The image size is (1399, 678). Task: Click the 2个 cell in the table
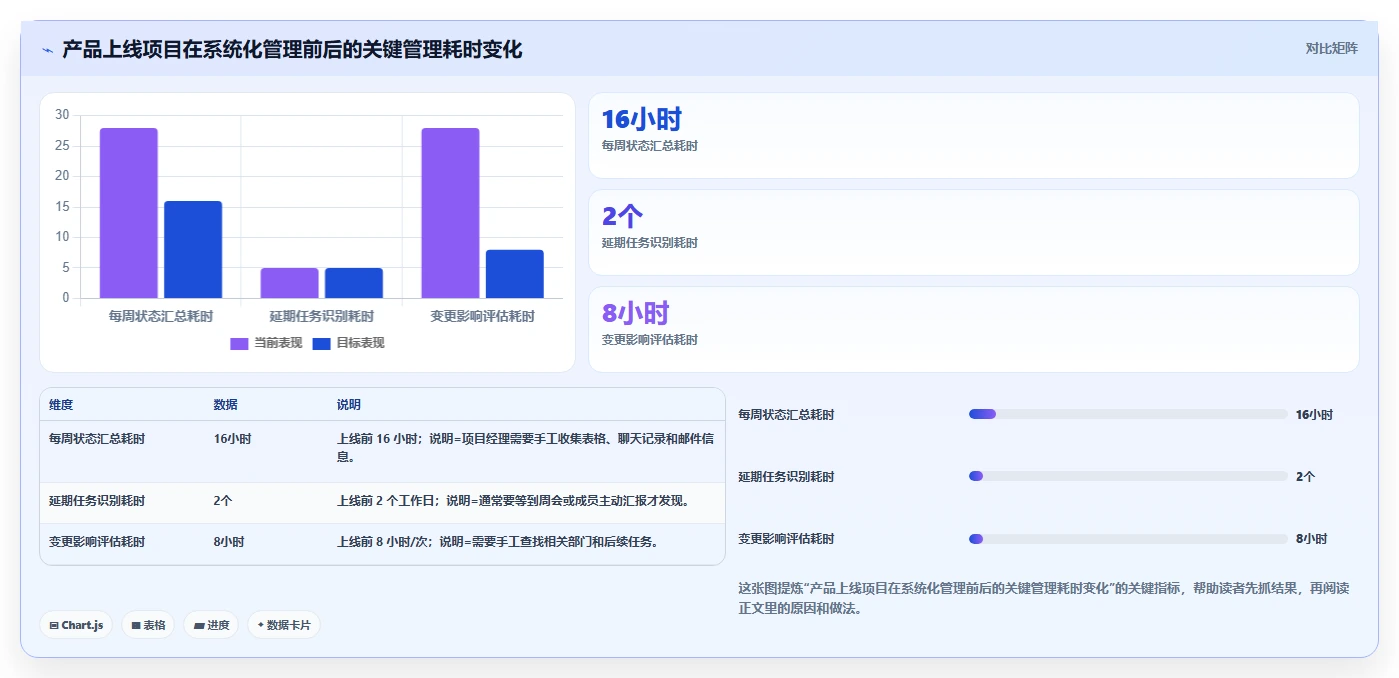223,501
